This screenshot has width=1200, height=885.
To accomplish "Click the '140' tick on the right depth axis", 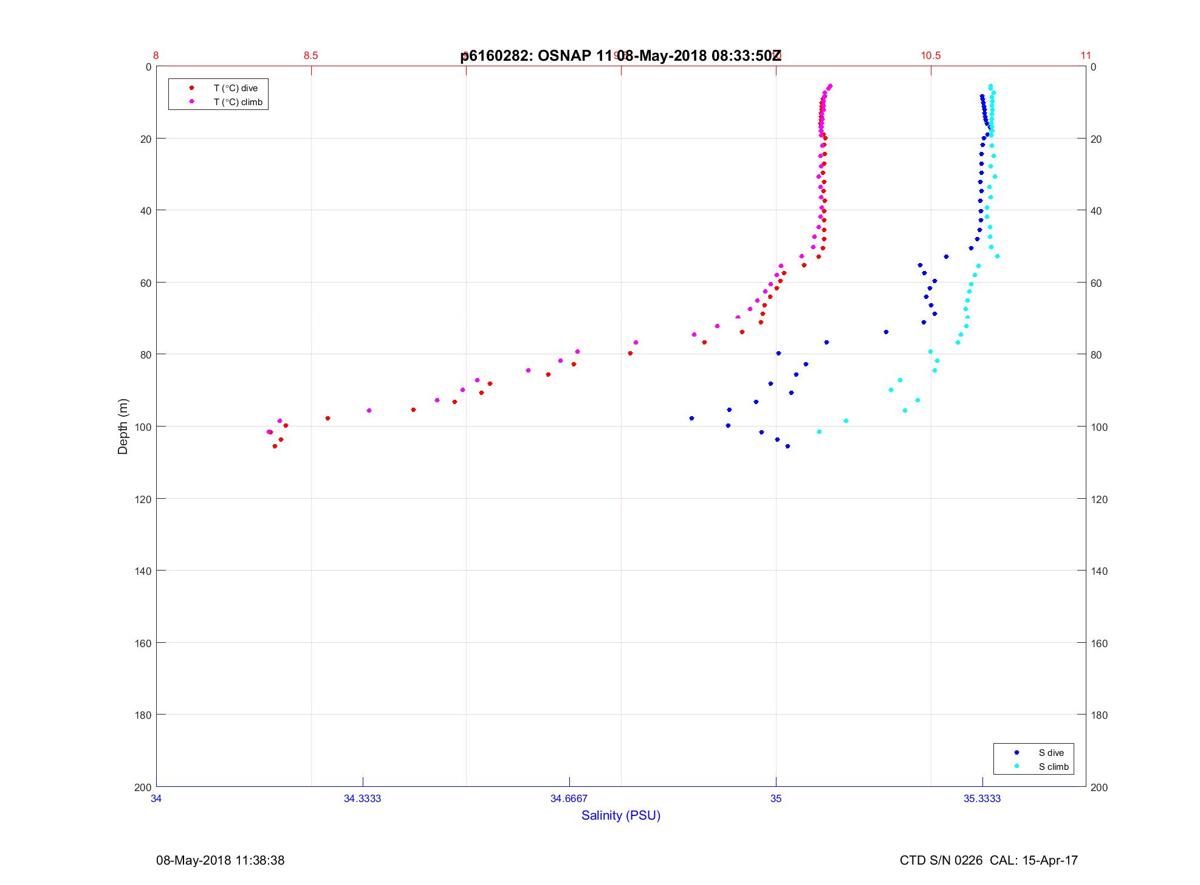I will 1100,571.
